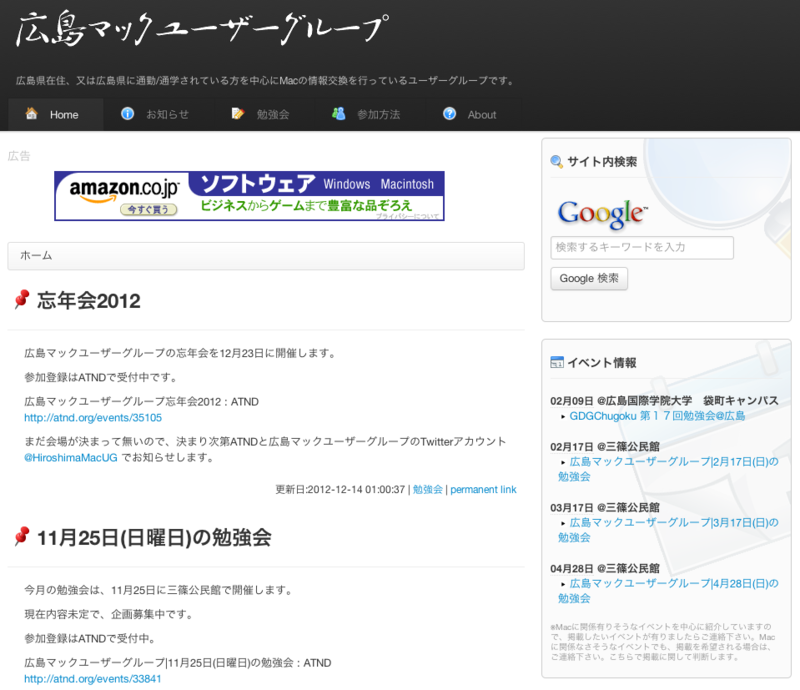Select the Home icon in the navigation bar
Screen dimensions: 800x690
32,115
